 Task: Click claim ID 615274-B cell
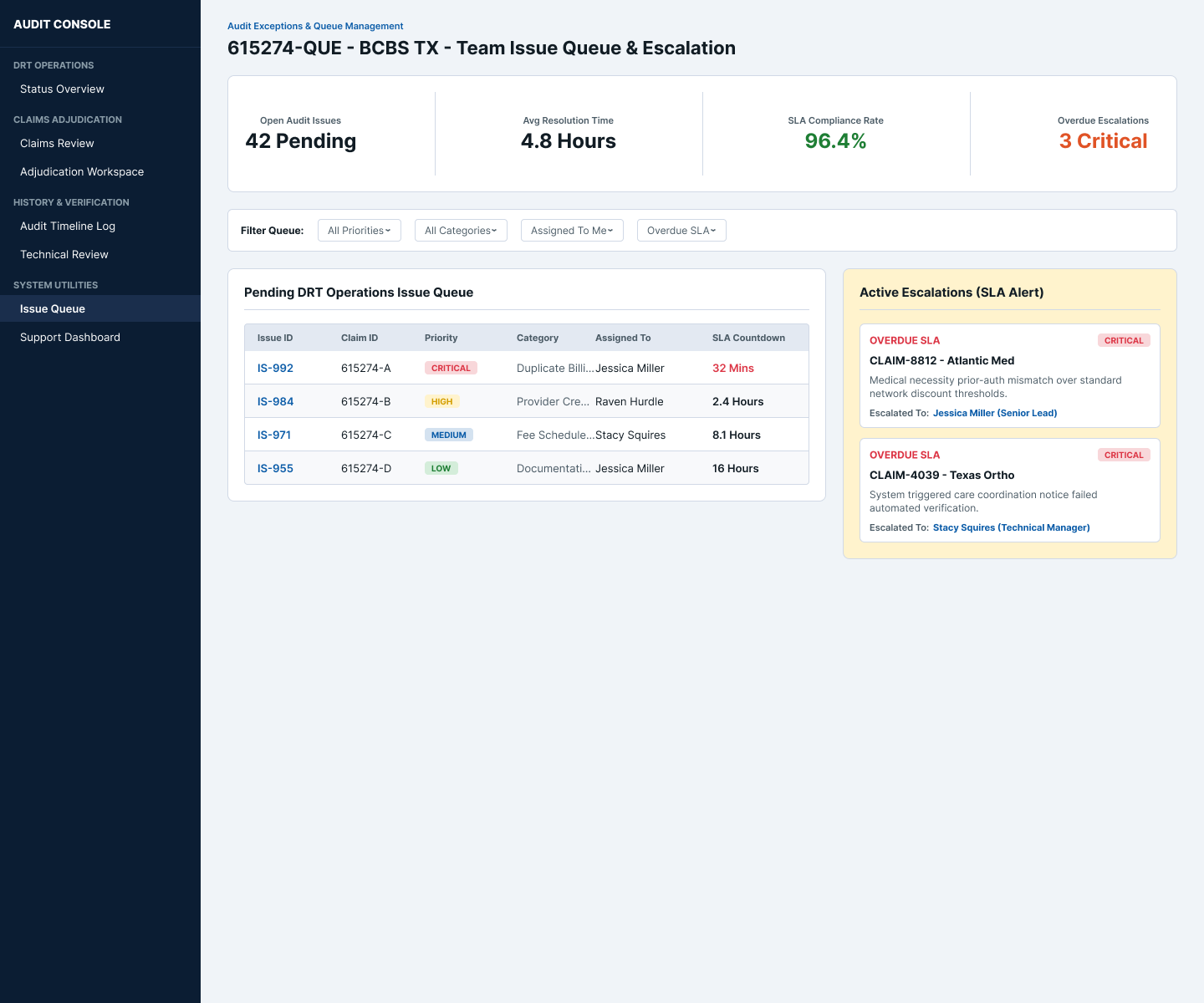pyautogui.click(x=366, y=401)
